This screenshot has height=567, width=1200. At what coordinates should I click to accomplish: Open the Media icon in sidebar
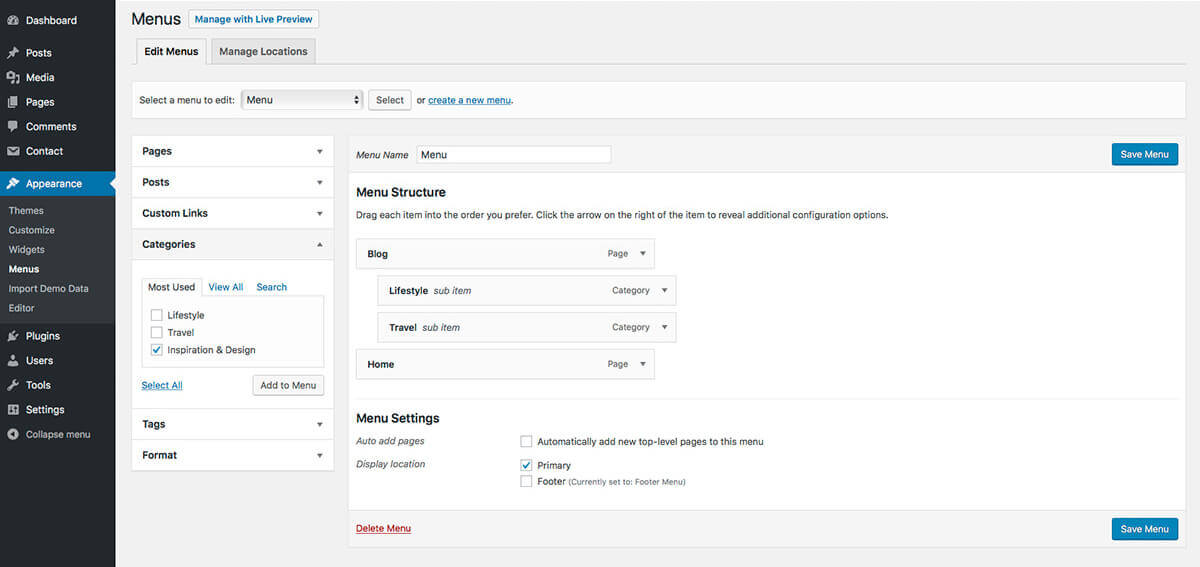click(x=13, y=77)
